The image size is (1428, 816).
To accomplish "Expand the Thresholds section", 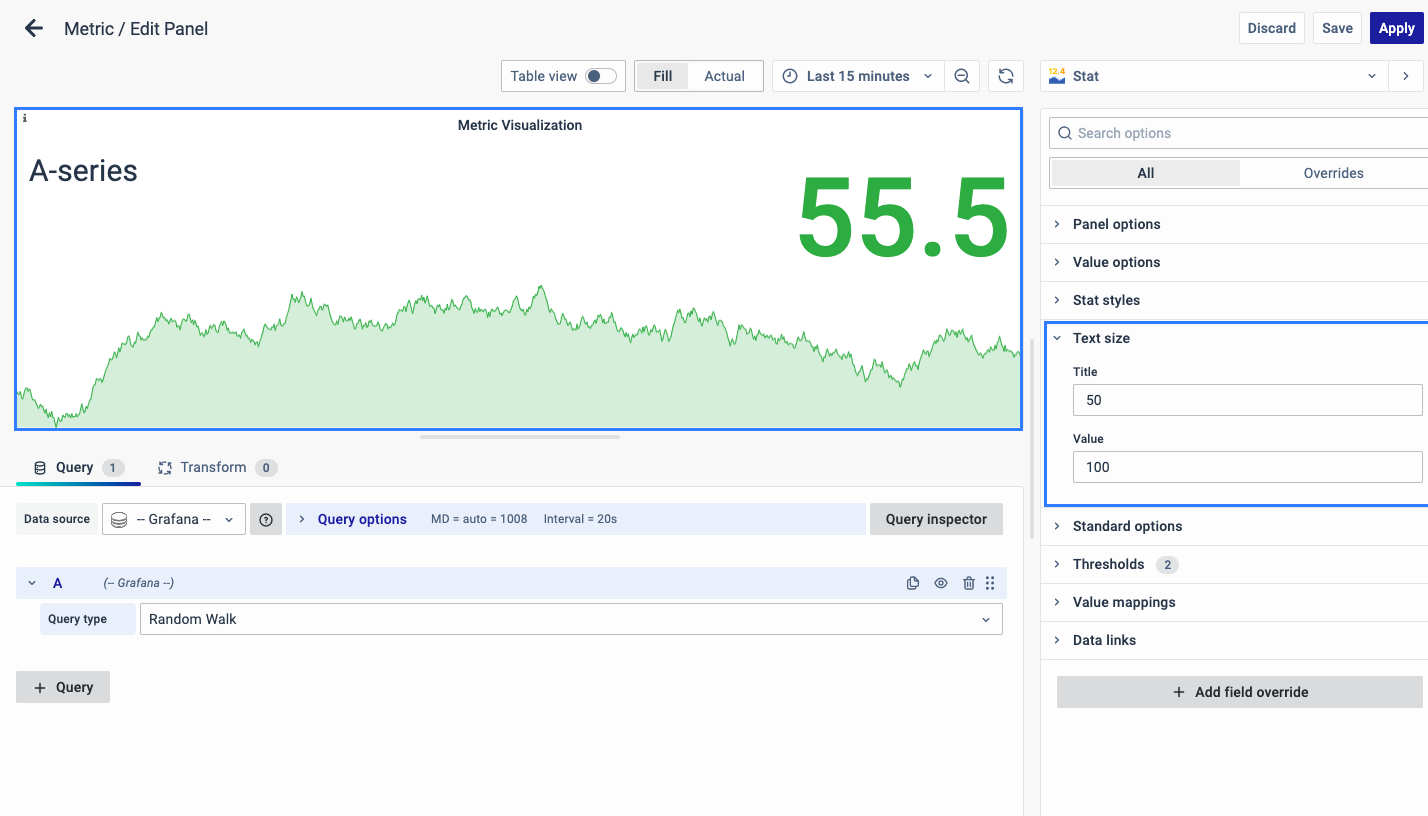I will pos(1108,564).
